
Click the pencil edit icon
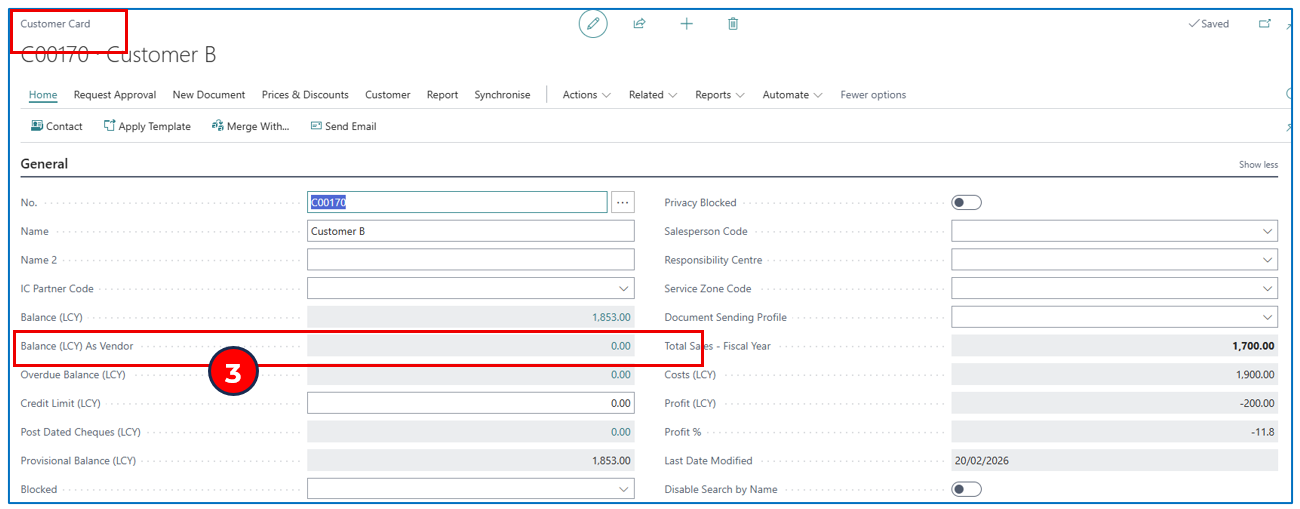(593, 24)
